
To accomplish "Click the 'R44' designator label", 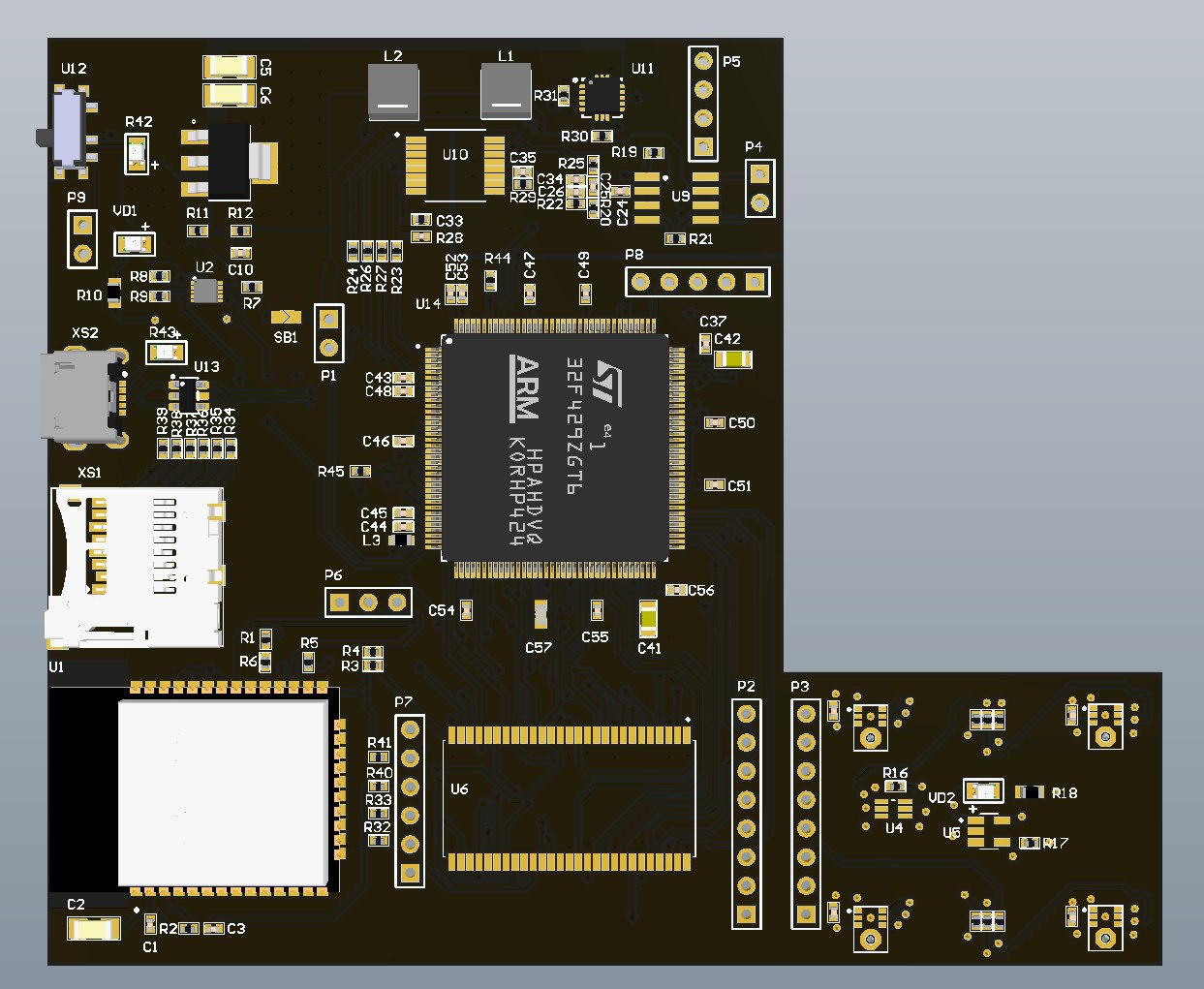I will [x=497, y=259].
